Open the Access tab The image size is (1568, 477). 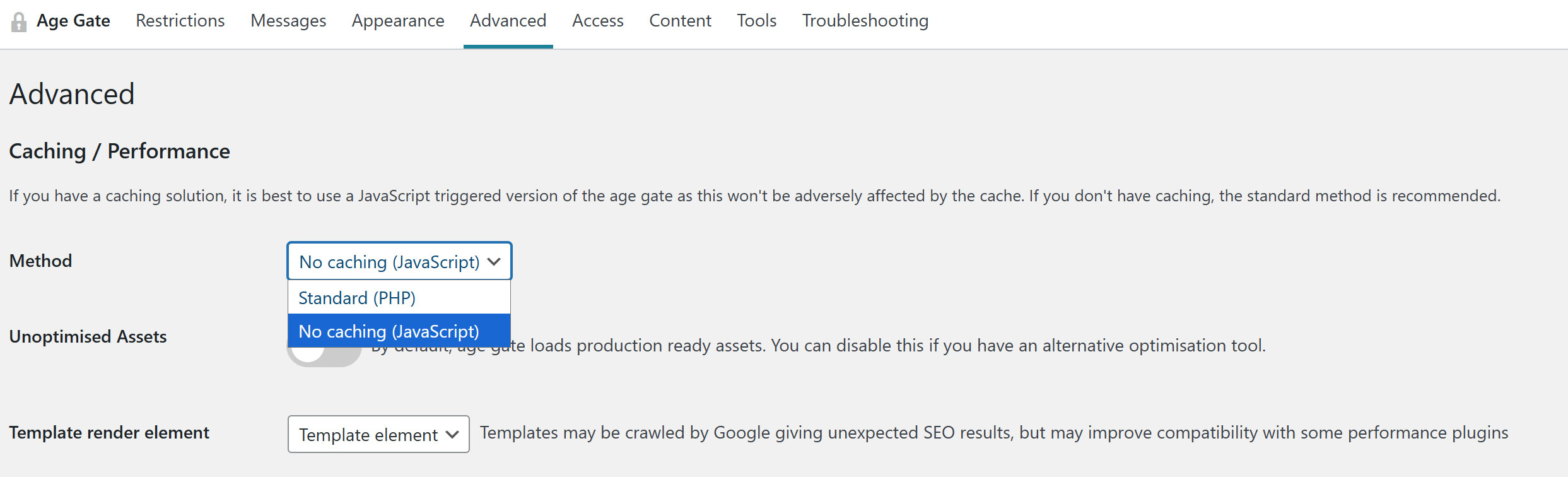click(598, 21)
